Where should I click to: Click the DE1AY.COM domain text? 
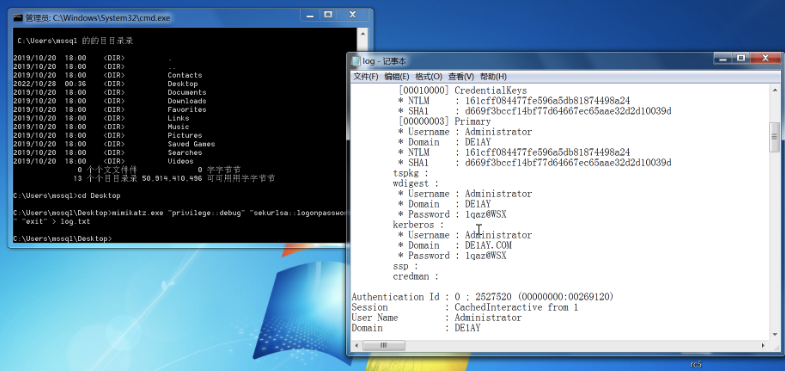(x=488, y=245)
